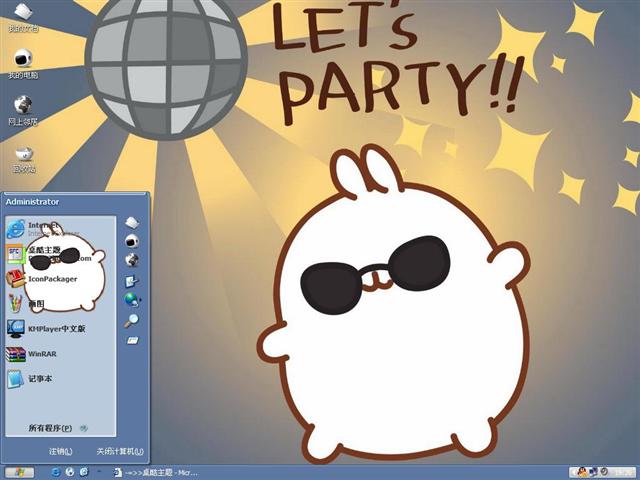Expand globe-with-arrow network connections icon in start menu

coord(133,300)
